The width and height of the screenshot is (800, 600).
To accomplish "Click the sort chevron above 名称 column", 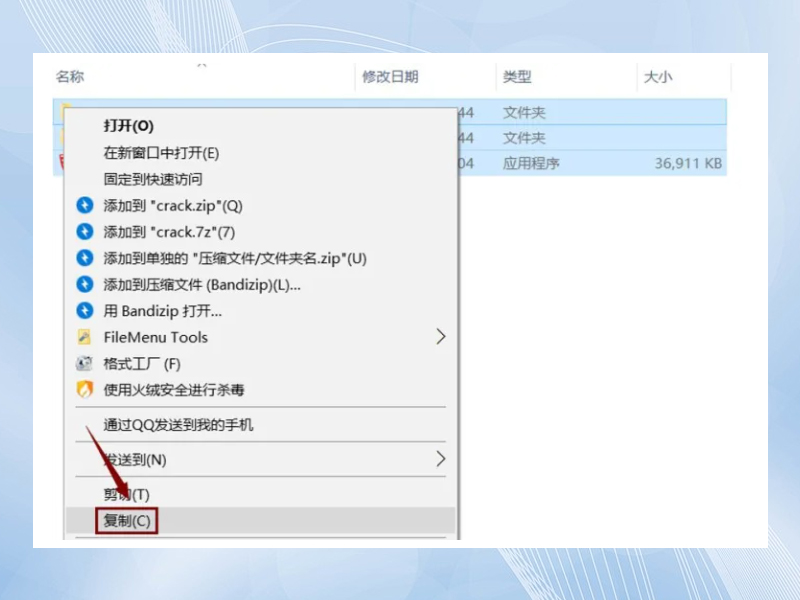I will click(x=201, y=65).
